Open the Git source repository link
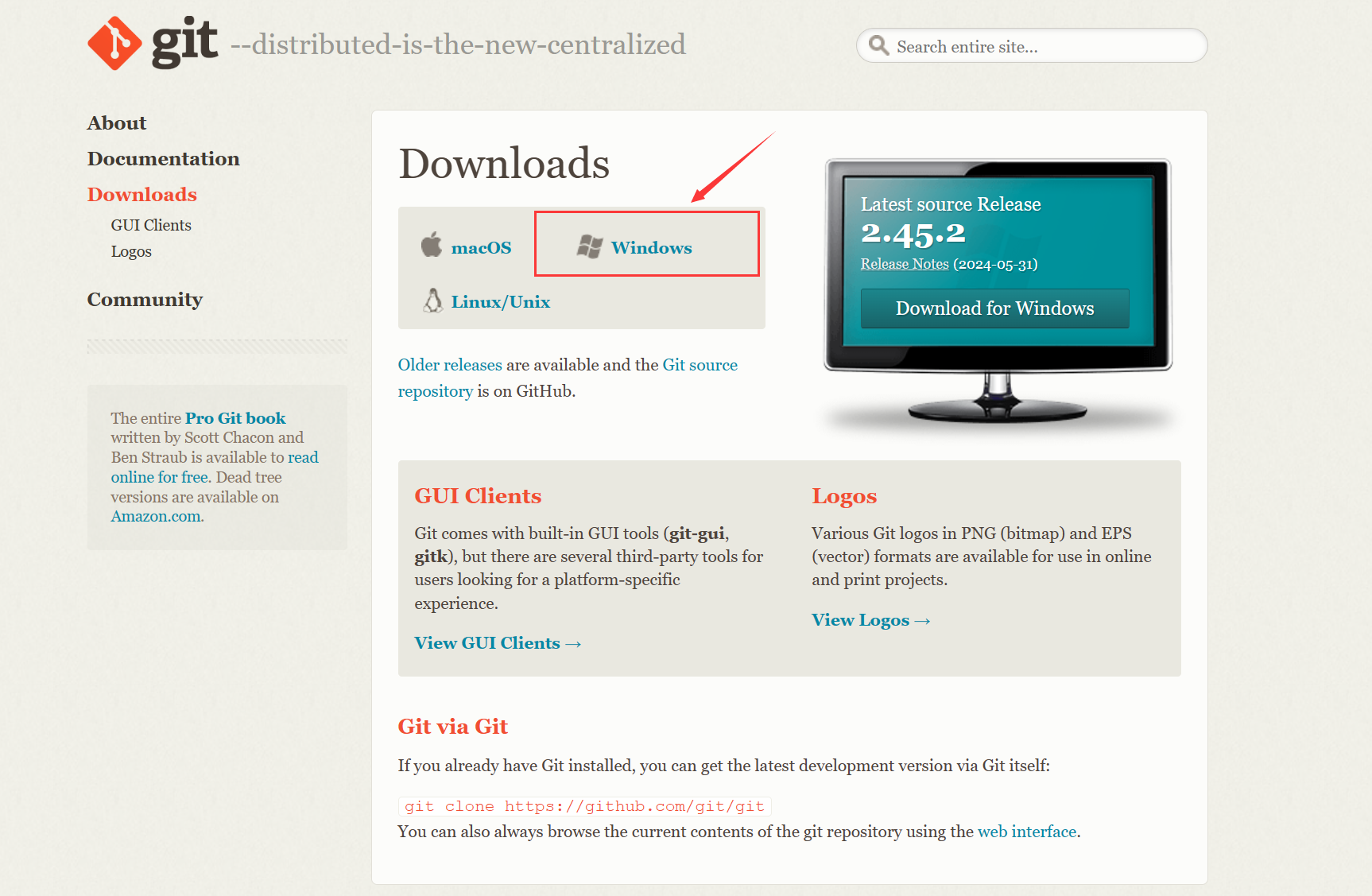Screen dimensions: 1372x896 click(568, 378)
